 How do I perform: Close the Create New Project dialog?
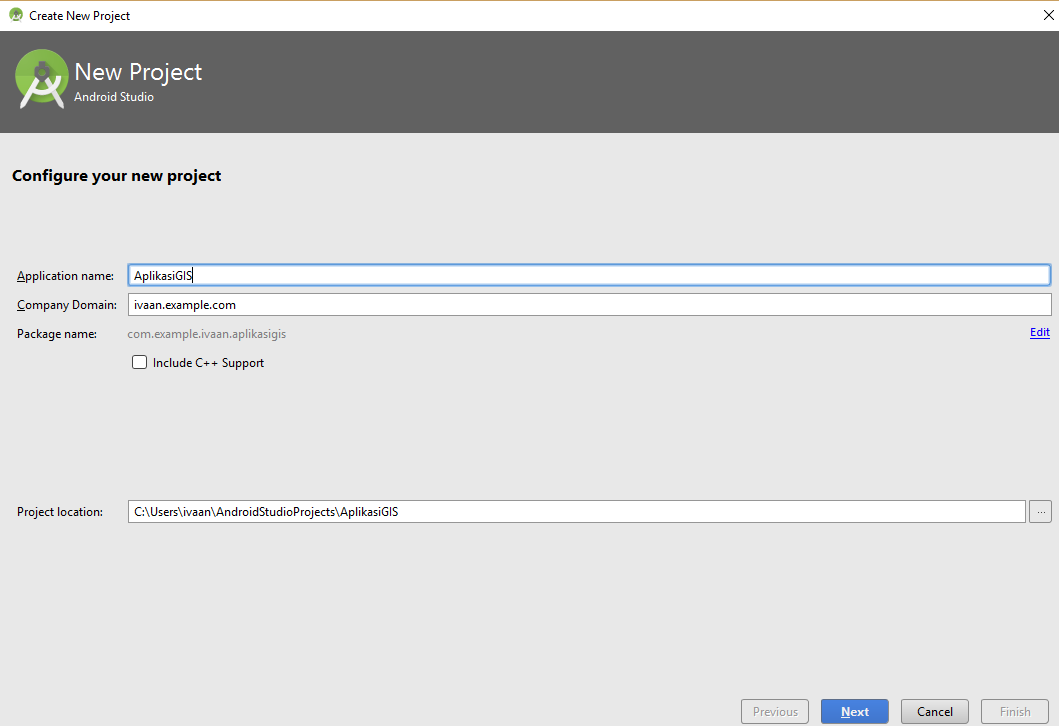1047,15
